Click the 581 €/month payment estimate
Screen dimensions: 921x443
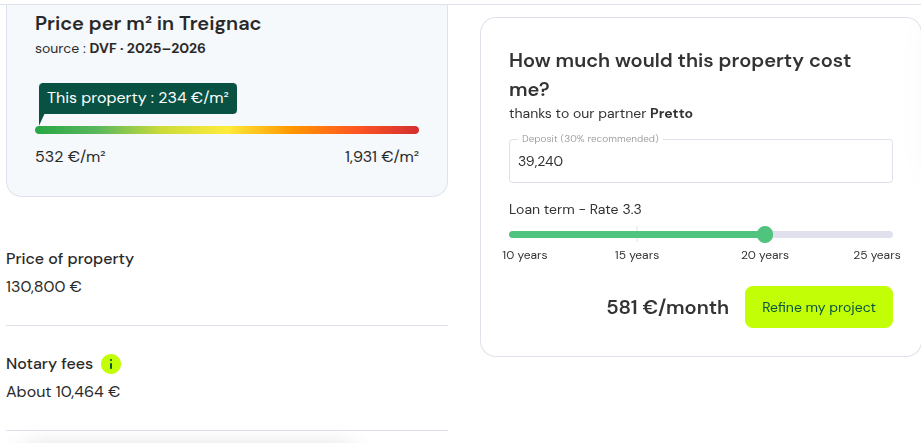668,307
